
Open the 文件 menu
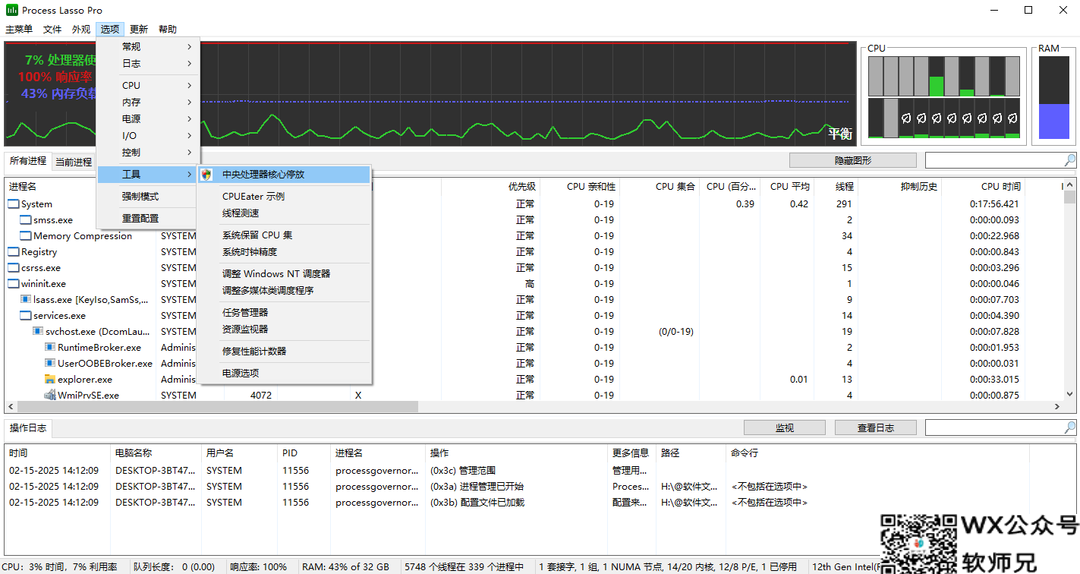click(x=52, y=29)
